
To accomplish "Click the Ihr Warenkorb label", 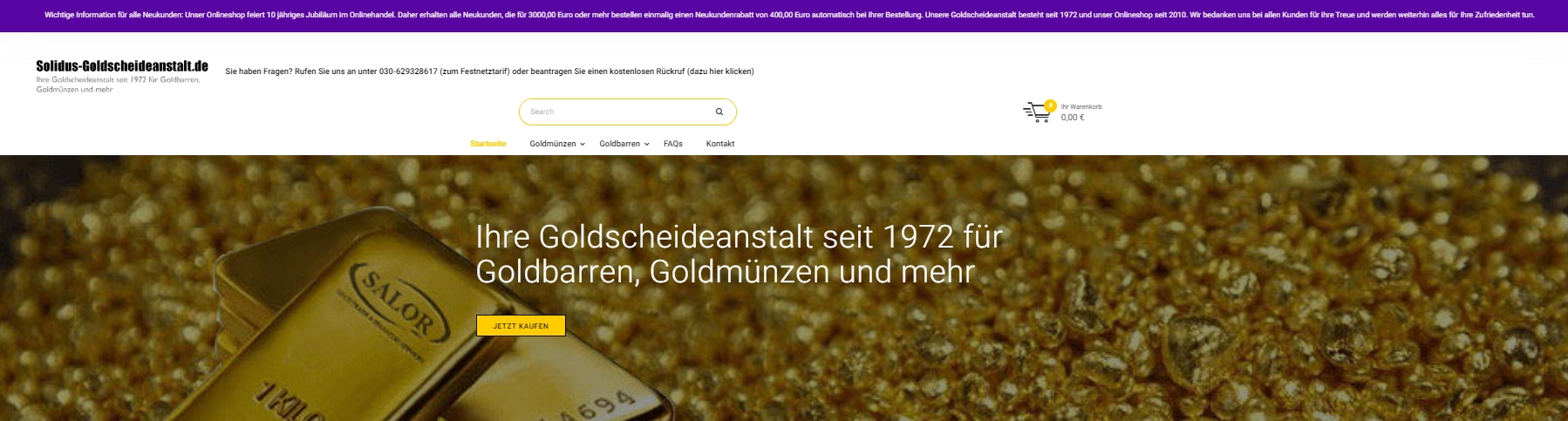I will pos(1081,106).
